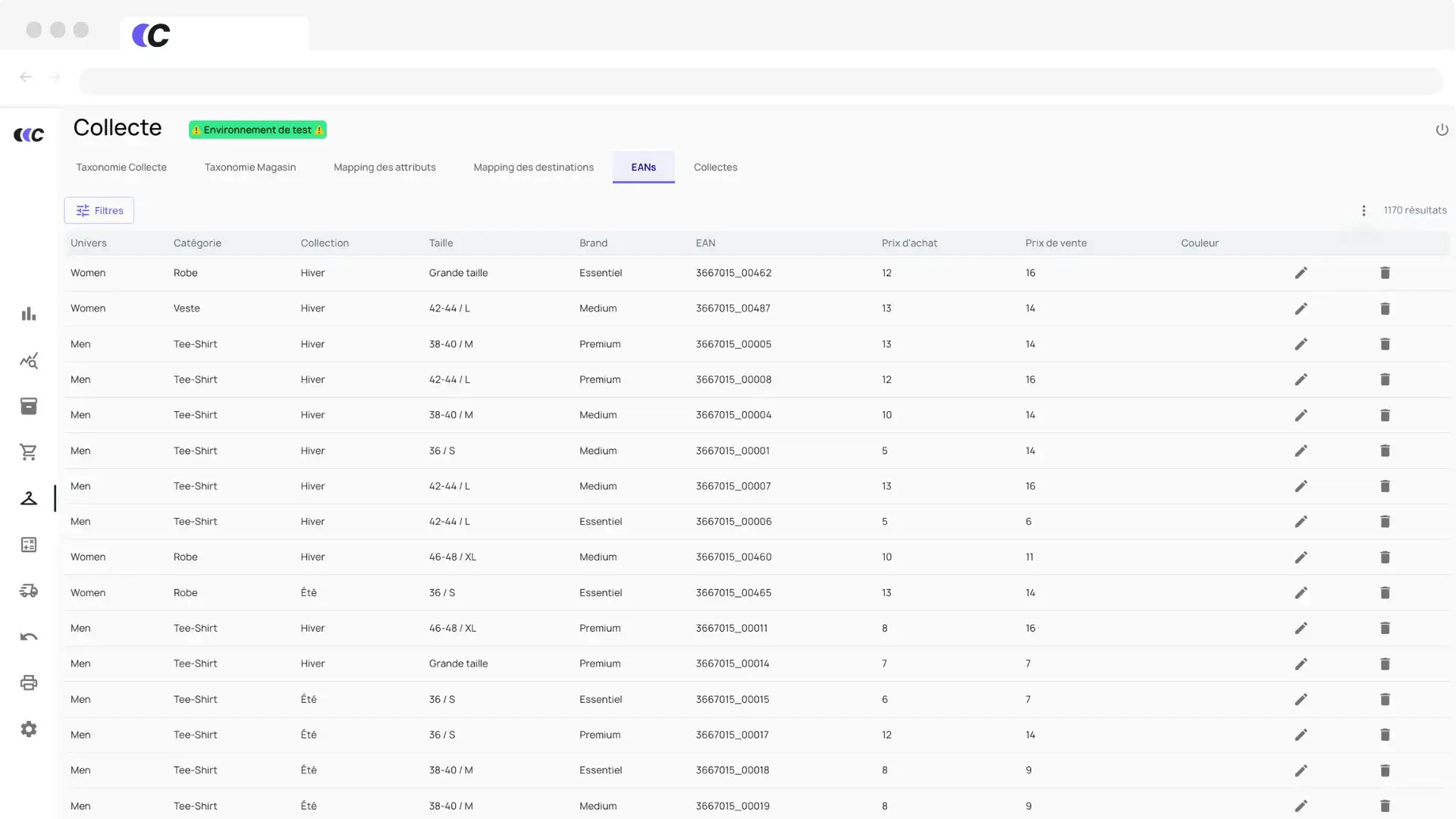Click the printer sidebar icon

29,682
